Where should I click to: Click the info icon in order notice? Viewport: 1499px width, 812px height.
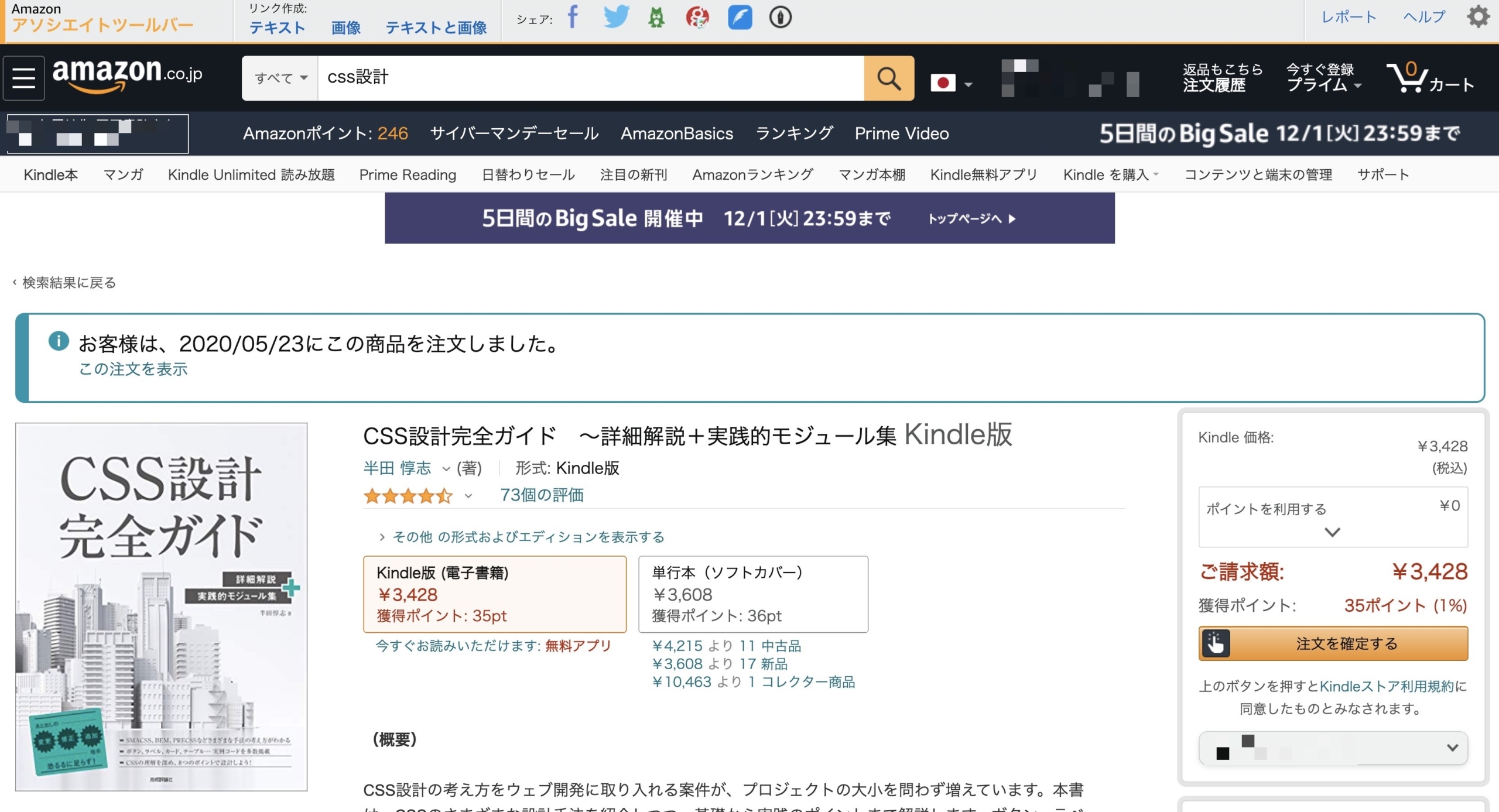point(59,341)
